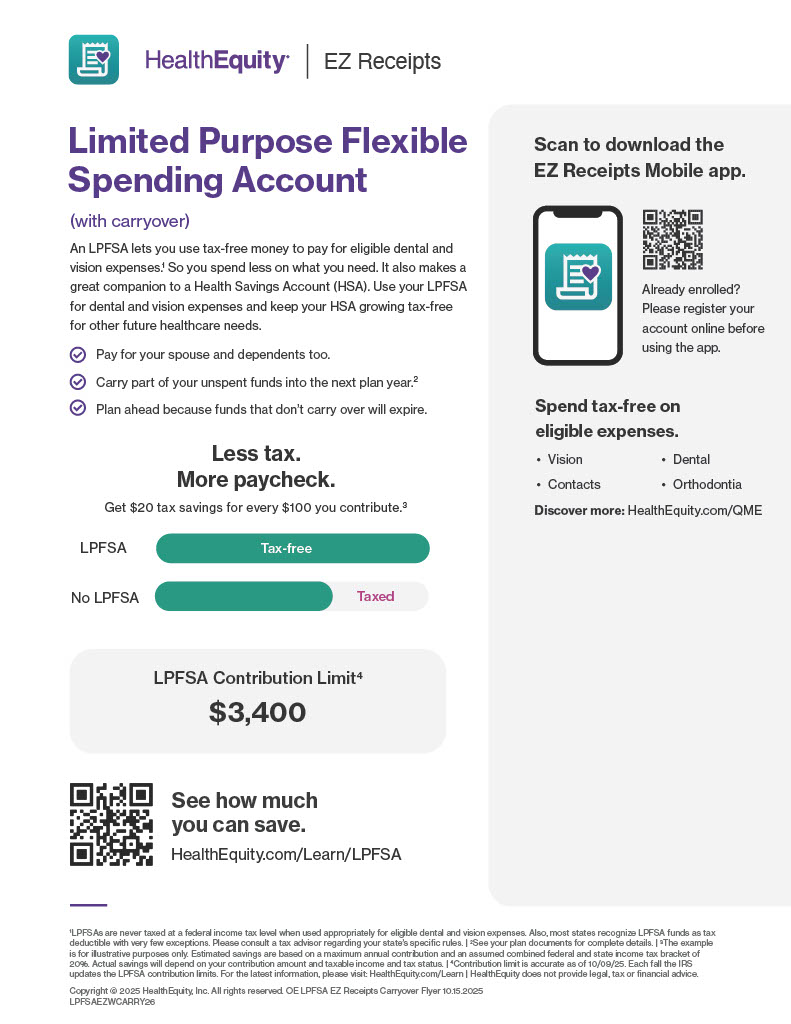The height and width of the screenshot is (1024, 791).
Task: Click the checkmark beside "Plan ahead because funds"
Action: click(x=77, y=408)
